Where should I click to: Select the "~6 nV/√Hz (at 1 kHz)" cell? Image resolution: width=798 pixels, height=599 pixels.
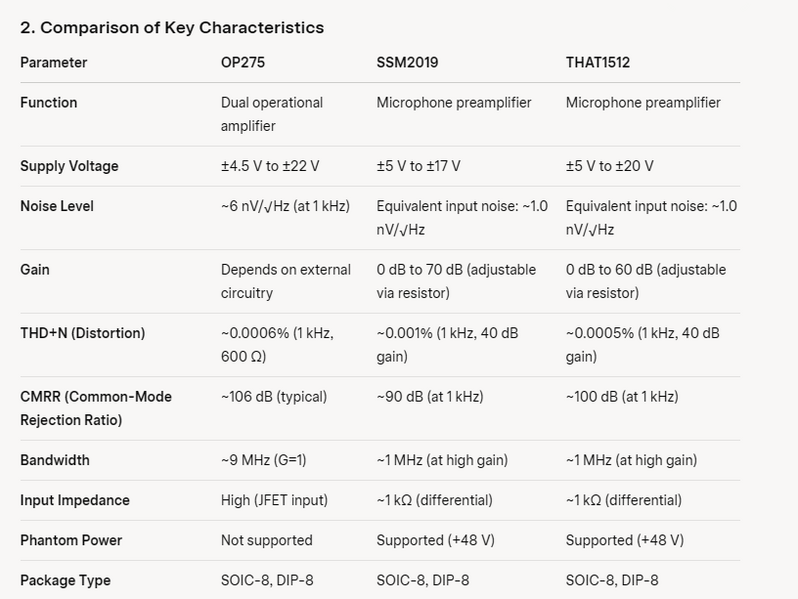click(282, 206)
